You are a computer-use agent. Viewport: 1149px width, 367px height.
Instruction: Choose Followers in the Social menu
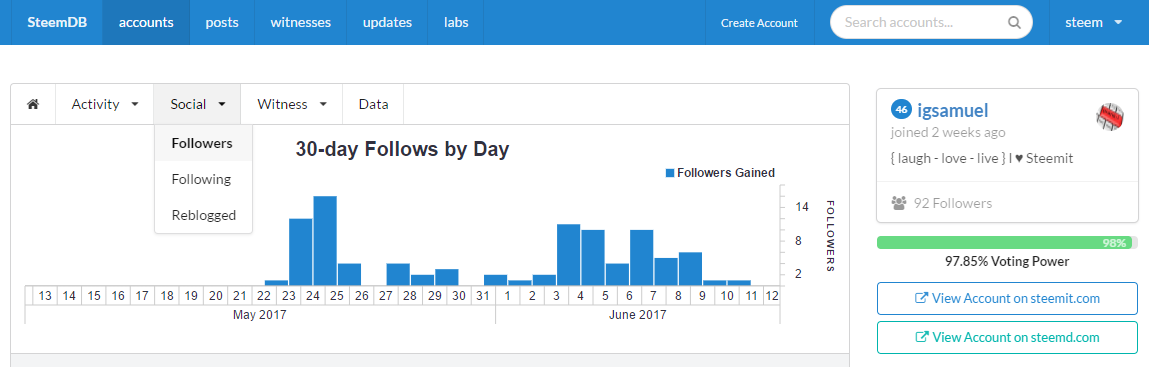coord(204,143)
